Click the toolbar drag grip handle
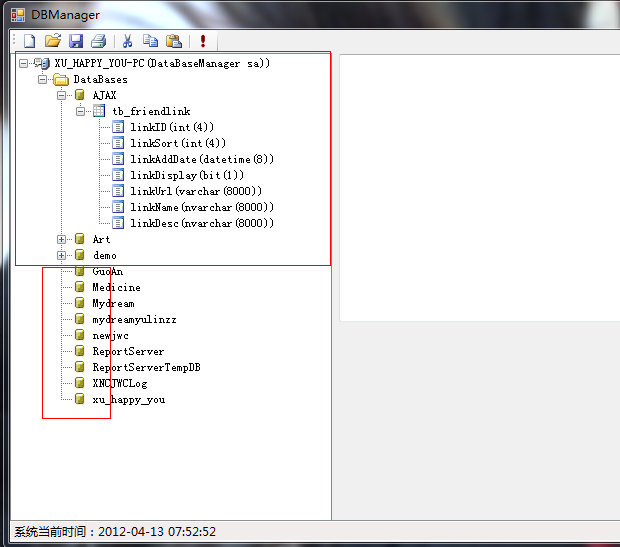Screen dimensions: 620x547 14,40
